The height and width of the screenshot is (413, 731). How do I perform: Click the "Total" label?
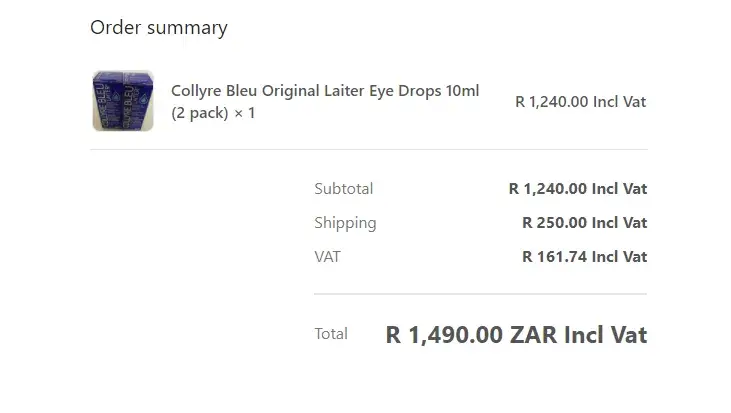click(x=331, y=334)
